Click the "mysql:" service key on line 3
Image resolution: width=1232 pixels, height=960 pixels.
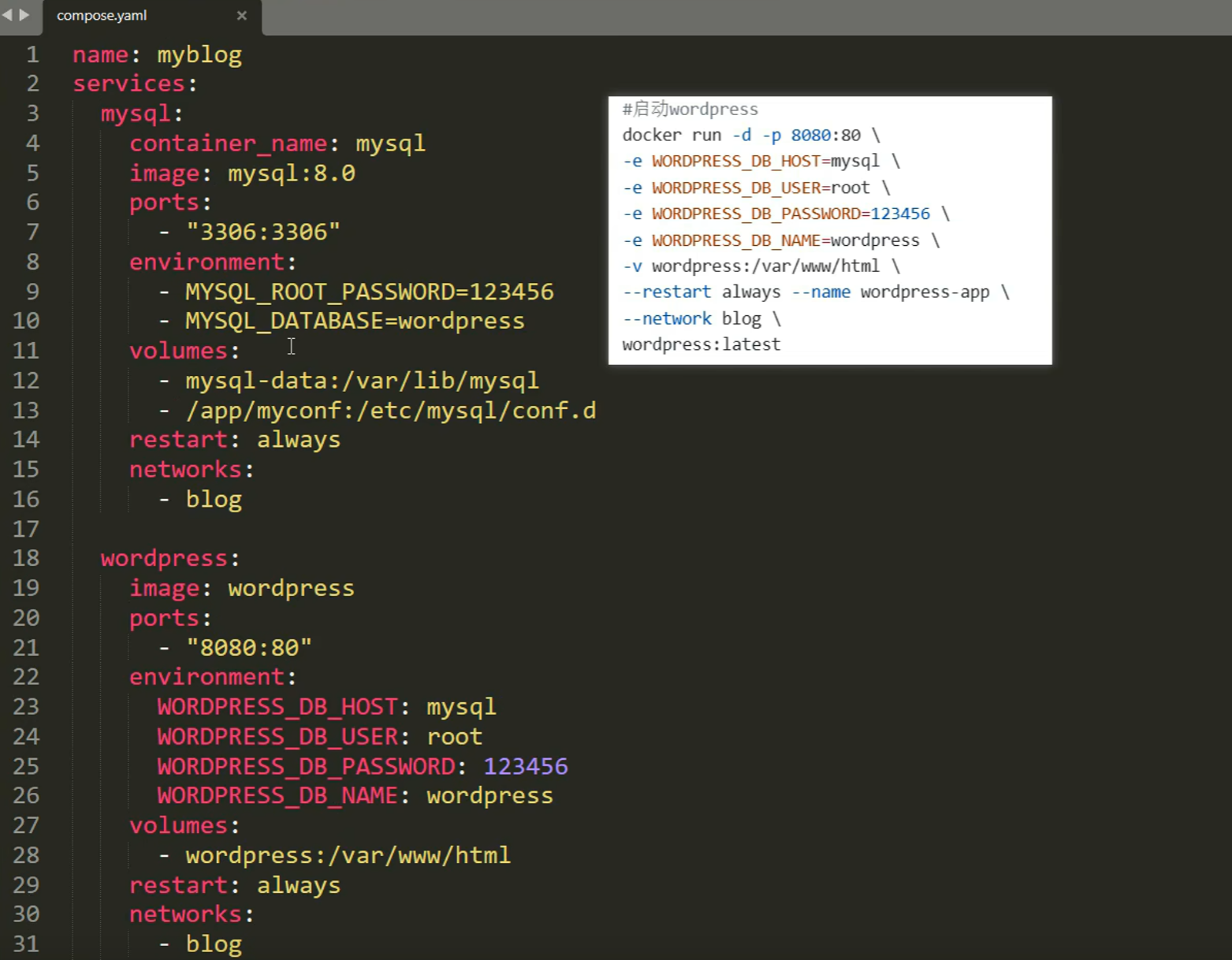click(142, 113)
